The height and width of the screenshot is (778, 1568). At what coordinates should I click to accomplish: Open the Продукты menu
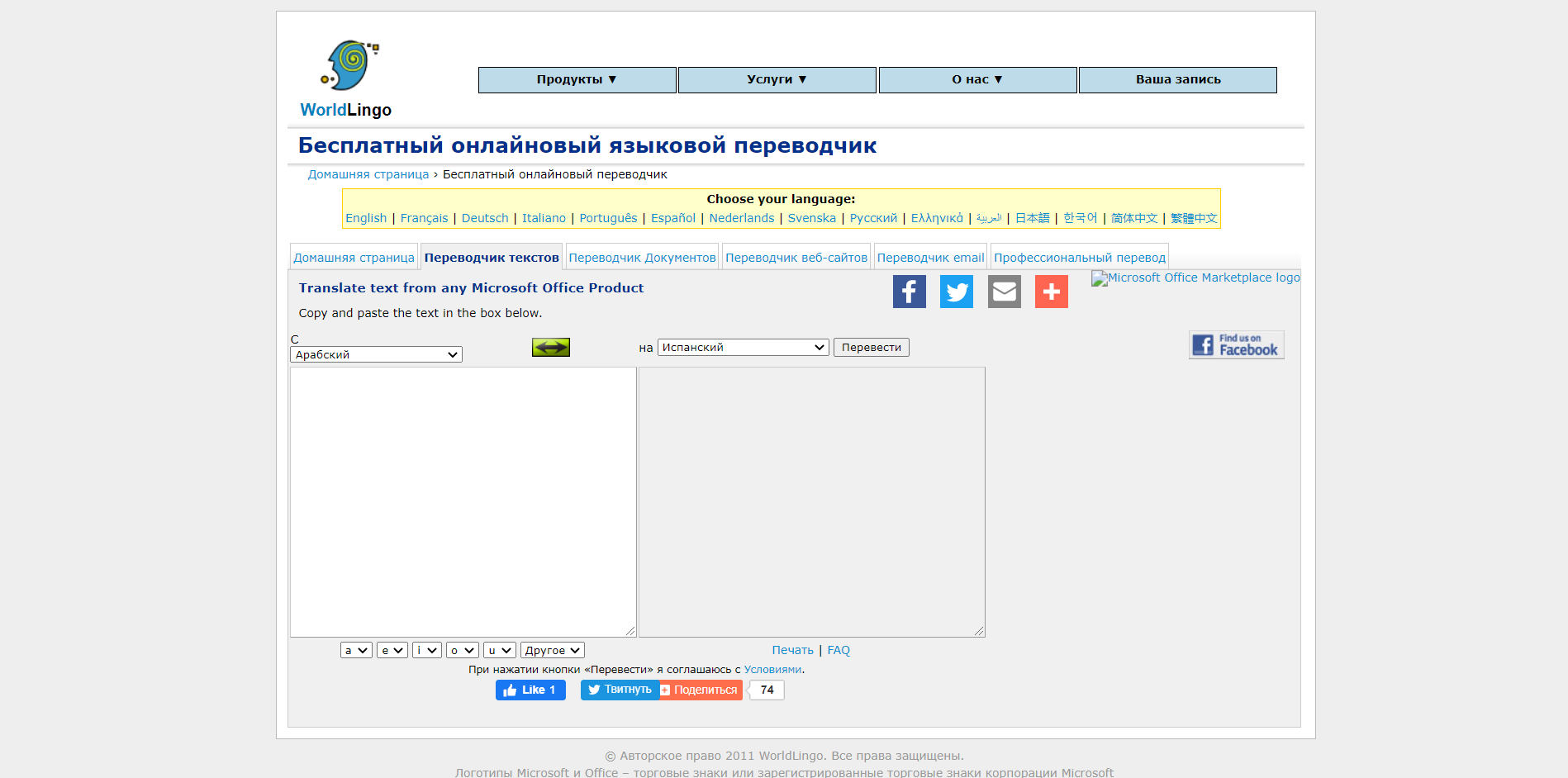tap(577, 80)
